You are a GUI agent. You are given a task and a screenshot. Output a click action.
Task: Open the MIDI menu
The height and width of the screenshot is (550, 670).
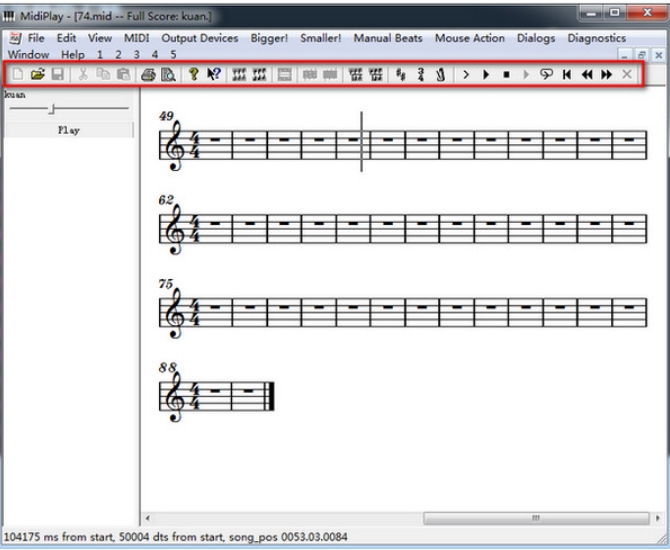tap(137, 38)
